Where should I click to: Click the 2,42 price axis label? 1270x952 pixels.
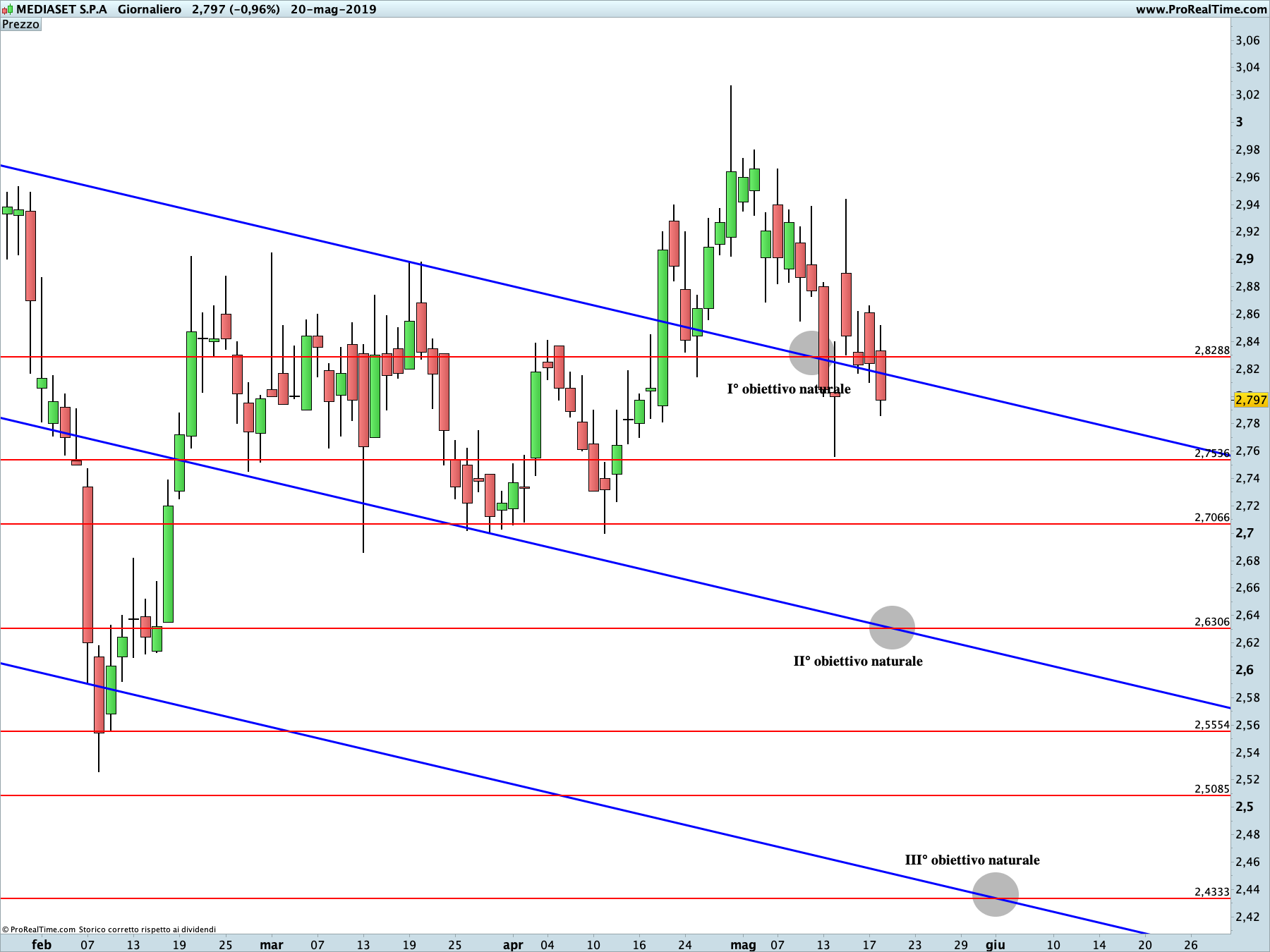click(1247, 917)
